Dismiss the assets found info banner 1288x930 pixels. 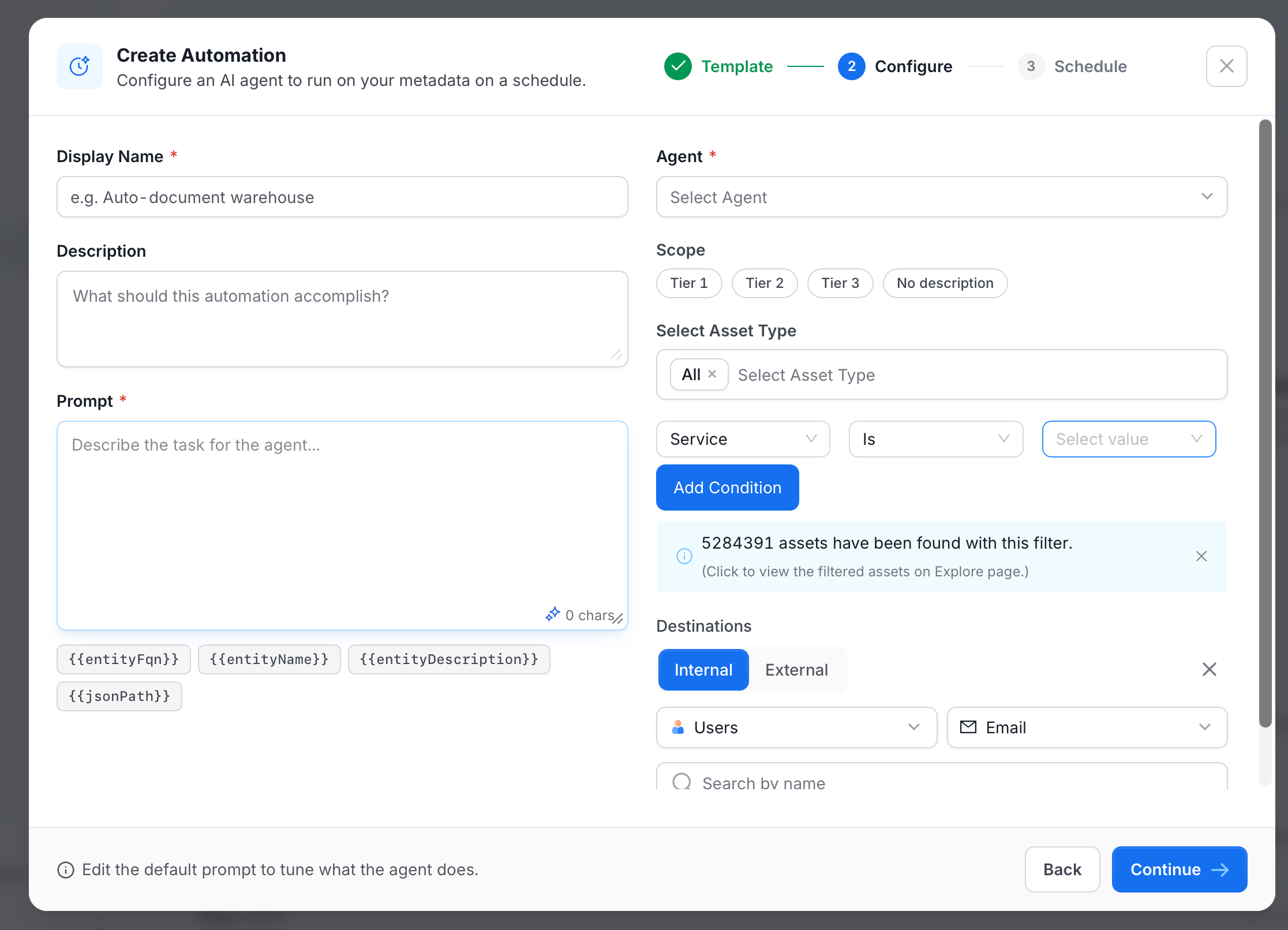pos(1201,556)
